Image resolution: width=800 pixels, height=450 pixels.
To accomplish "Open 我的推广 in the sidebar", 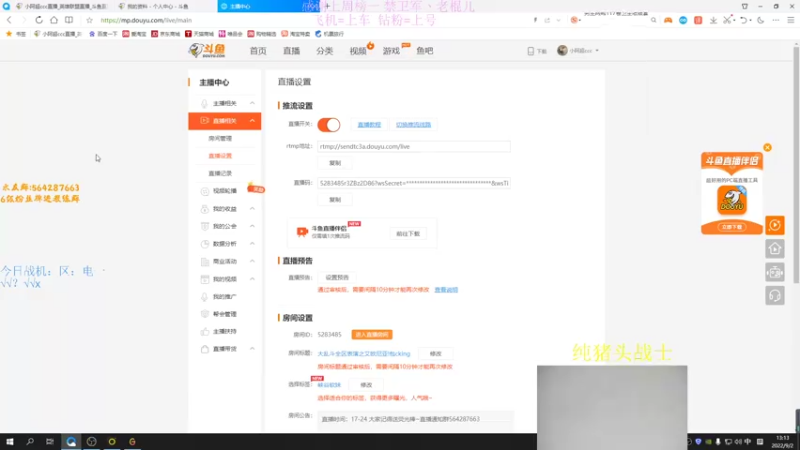I will (x=224, y=296).
